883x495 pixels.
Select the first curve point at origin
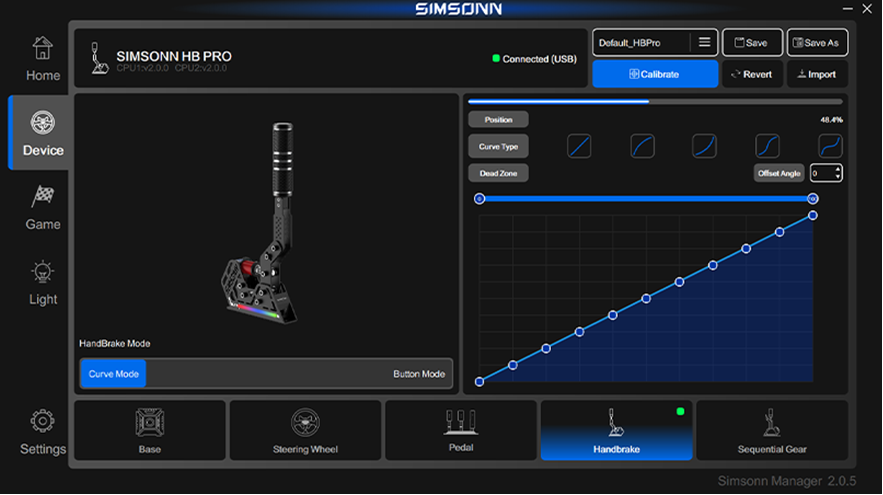coord(479,382)
